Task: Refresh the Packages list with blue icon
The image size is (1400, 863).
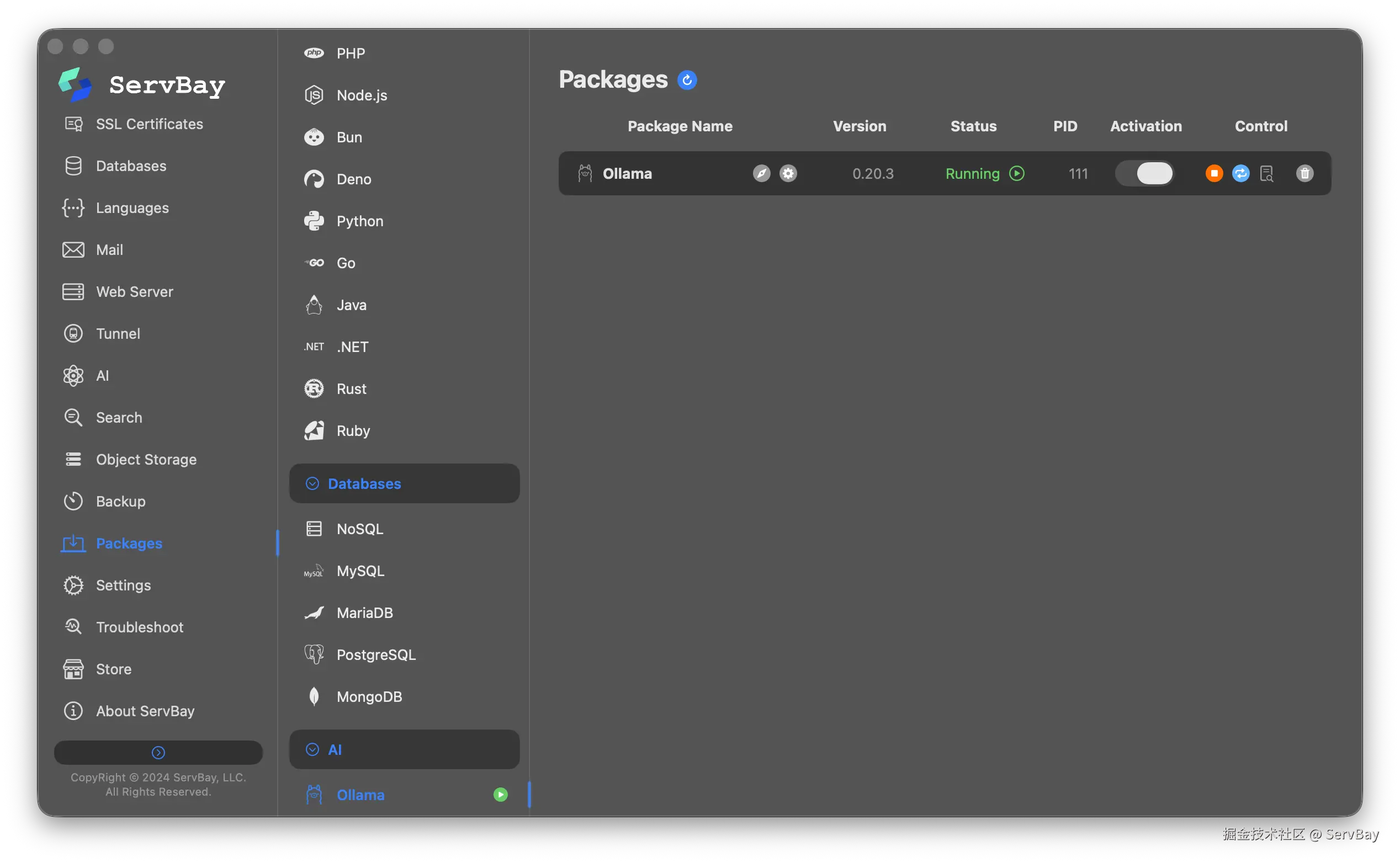Action: click(687, 80)
